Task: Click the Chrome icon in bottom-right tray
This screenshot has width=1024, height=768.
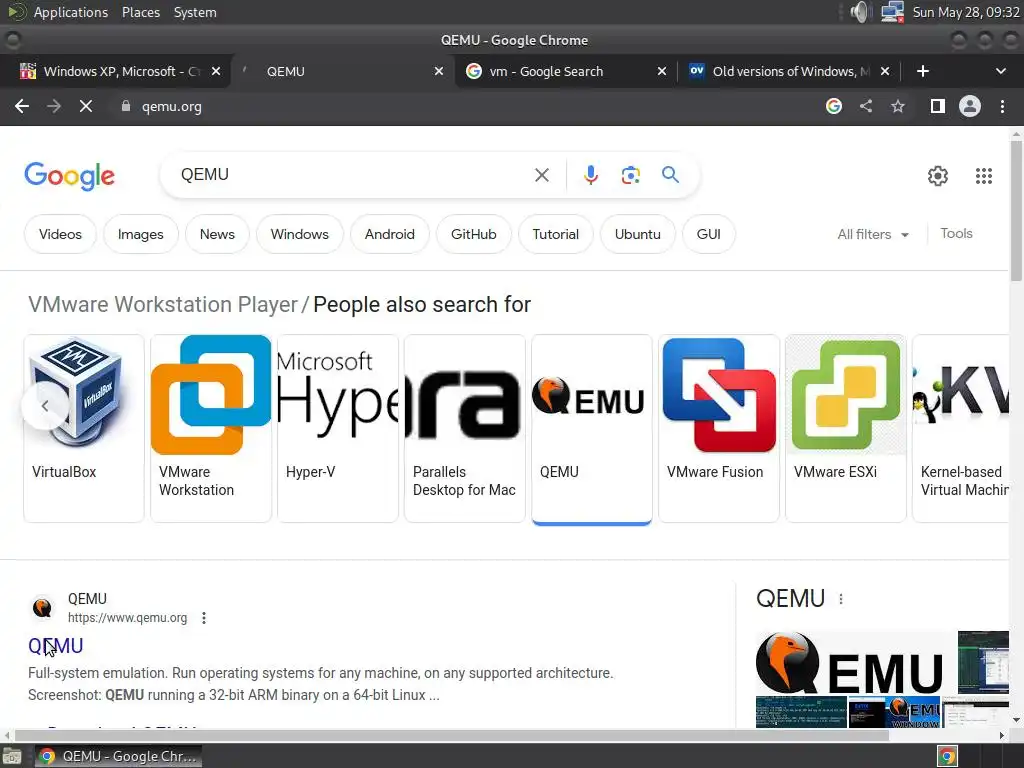Action: [x=948, y=756]
